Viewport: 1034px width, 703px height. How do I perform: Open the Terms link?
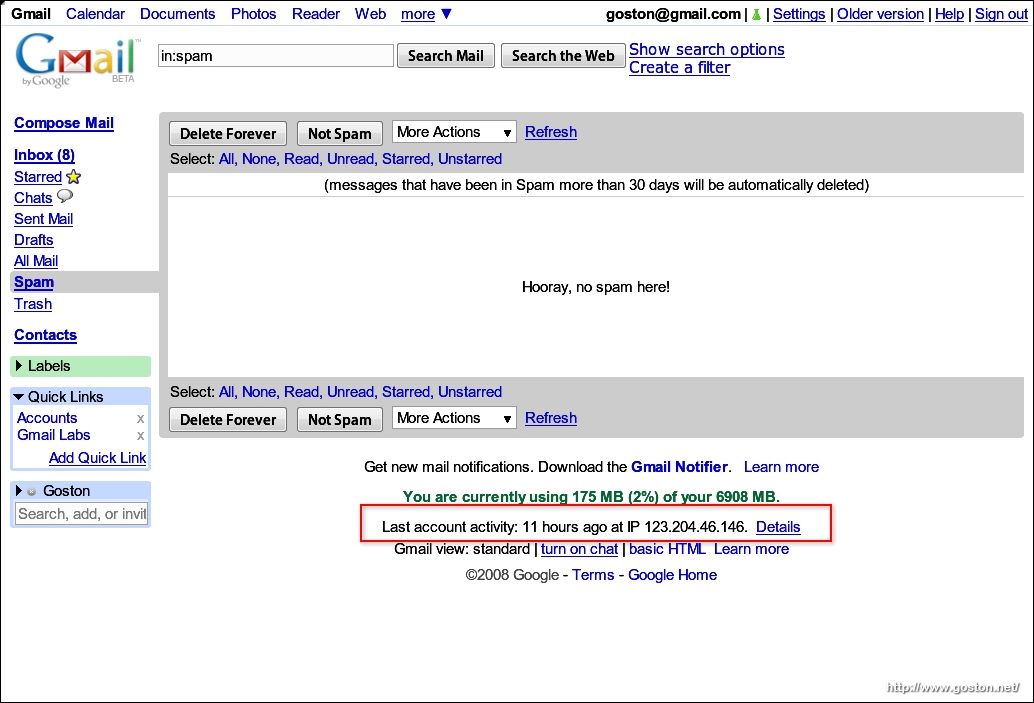click(593, 575)
